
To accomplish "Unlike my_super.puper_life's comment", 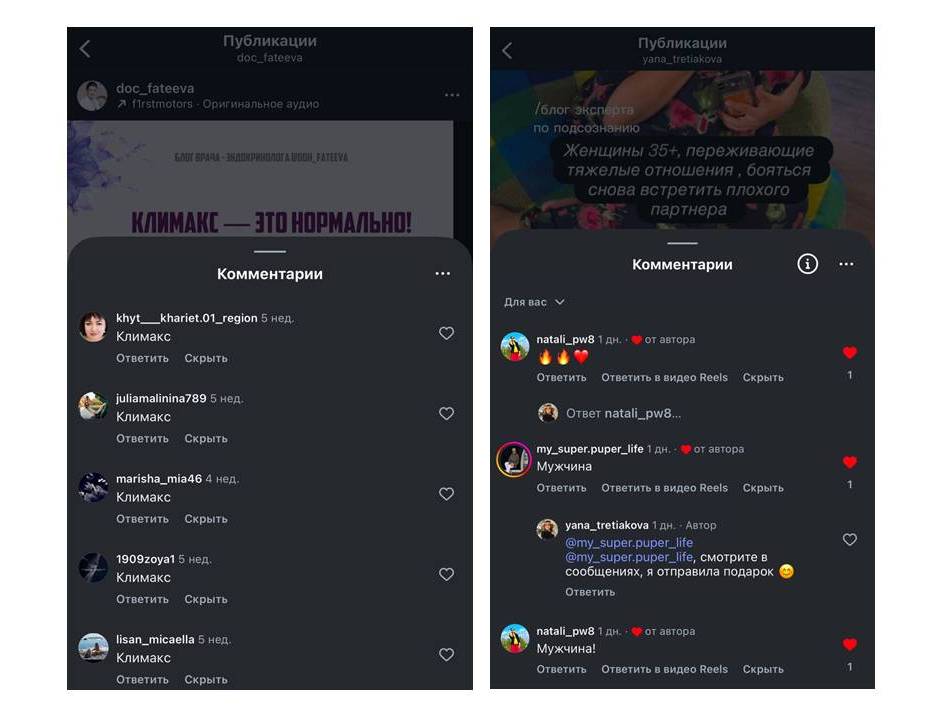I will click(x=849, y=462).
